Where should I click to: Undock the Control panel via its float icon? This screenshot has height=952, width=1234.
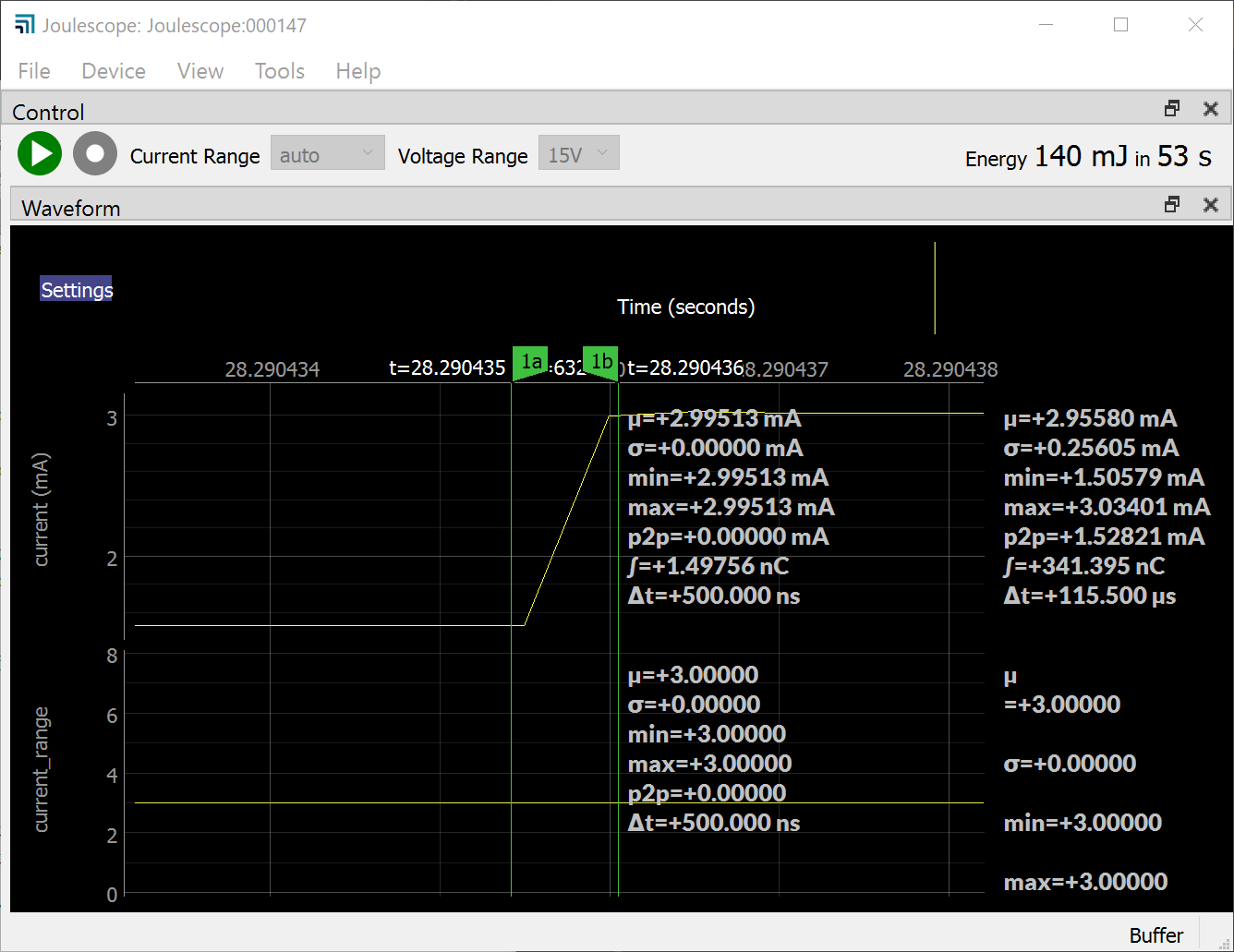[1171, 108]
